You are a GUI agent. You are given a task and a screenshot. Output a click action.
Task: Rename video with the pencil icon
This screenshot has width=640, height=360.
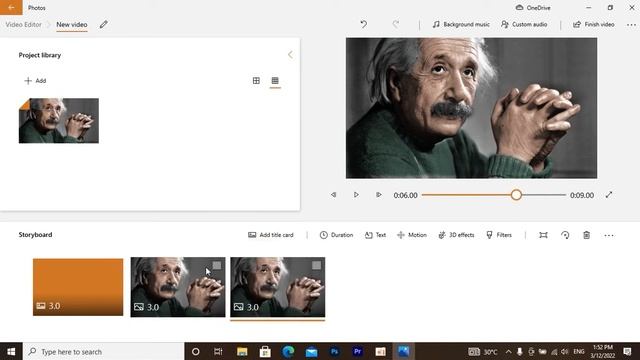click(104, 24)
